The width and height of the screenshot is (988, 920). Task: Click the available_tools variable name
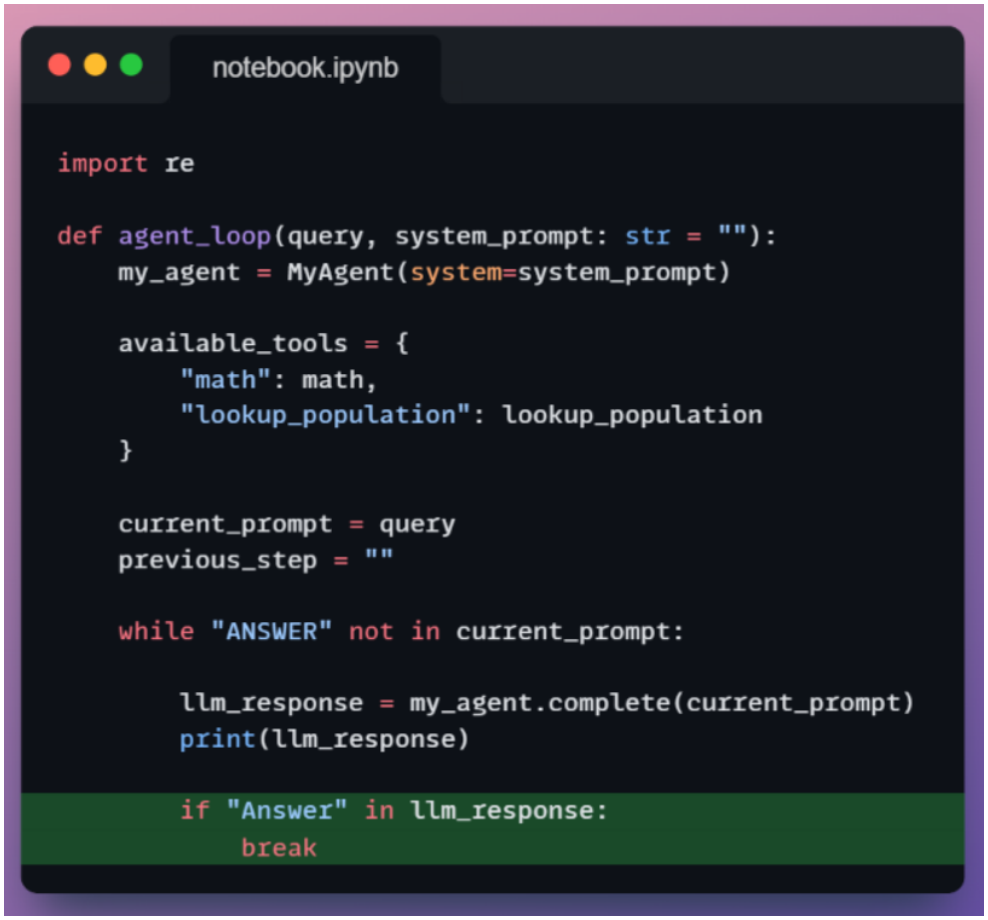pyautogui.click(x=233, y=343)
